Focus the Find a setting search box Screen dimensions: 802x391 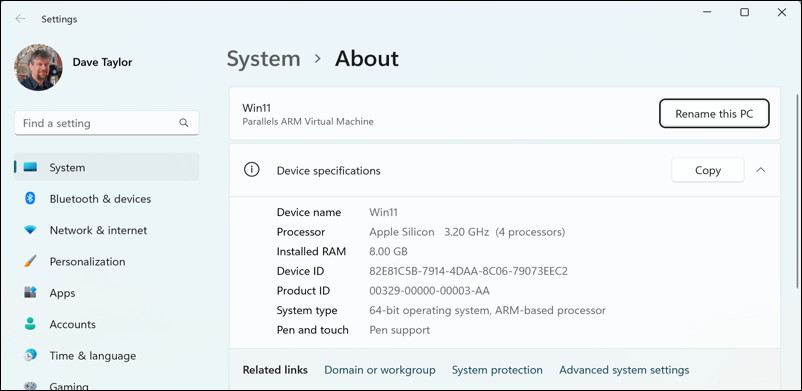click(106, 123)
